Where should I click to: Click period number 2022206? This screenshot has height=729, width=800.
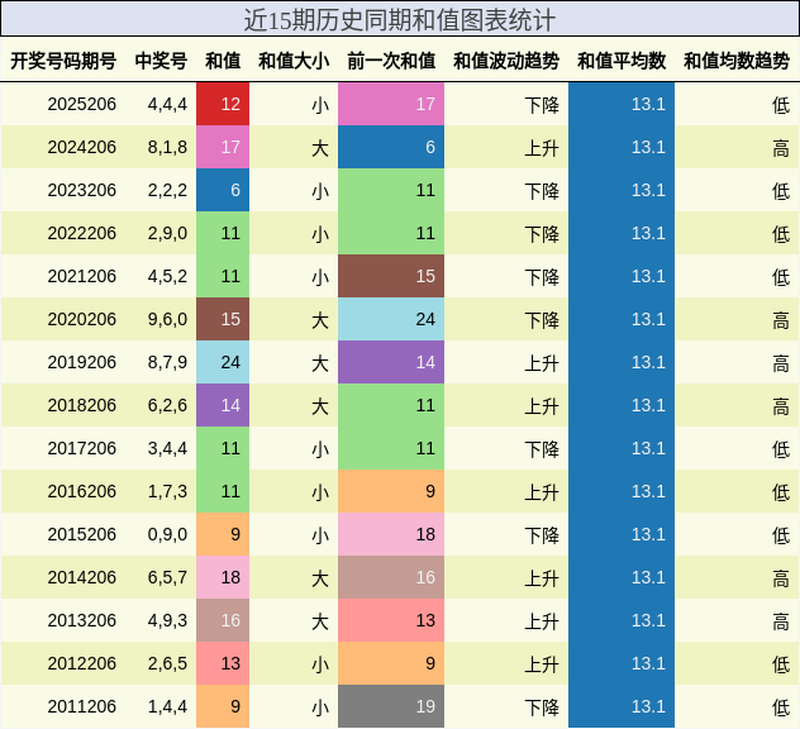tap(82, 233)
